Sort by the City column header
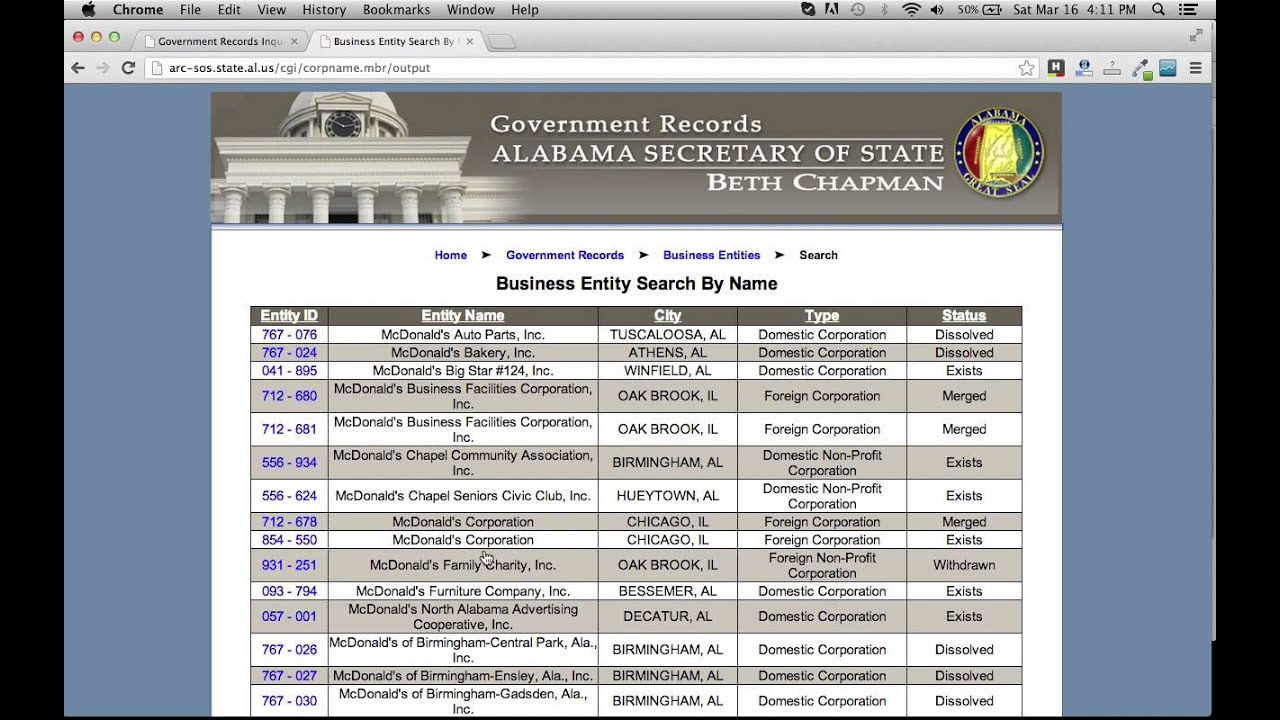 668,316
